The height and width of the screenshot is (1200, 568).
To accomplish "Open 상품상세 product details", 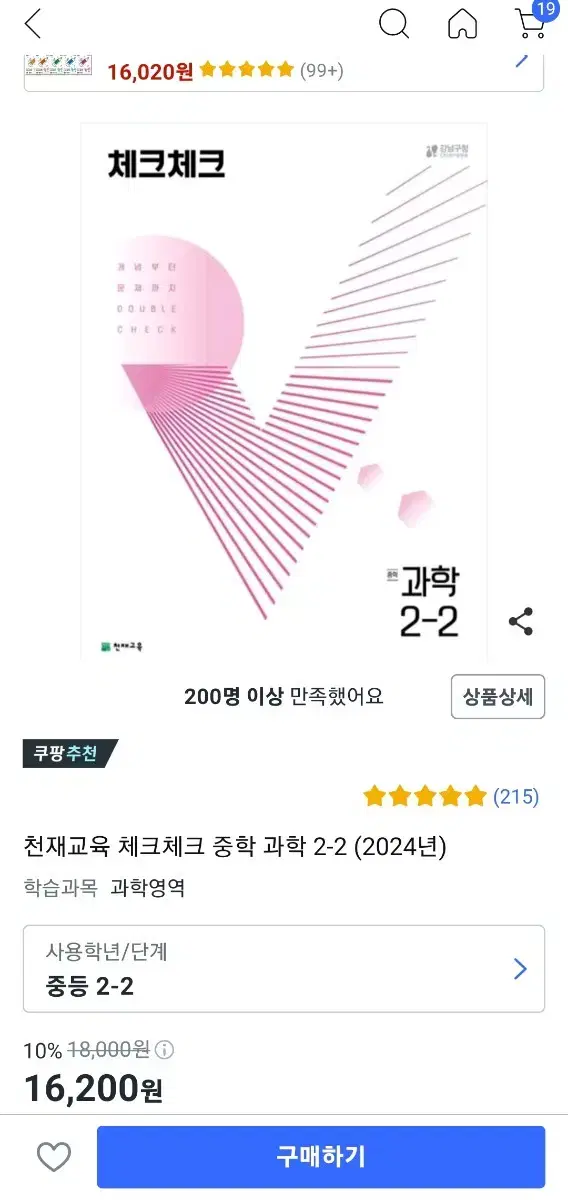I will pos(498,696).
